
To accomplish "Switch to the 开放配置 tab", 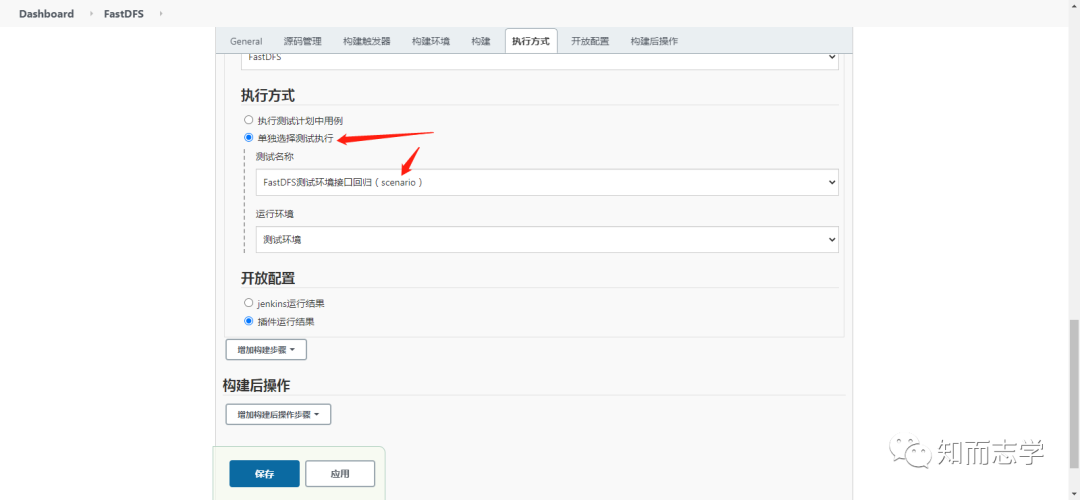I will click(x=590, y=41).
